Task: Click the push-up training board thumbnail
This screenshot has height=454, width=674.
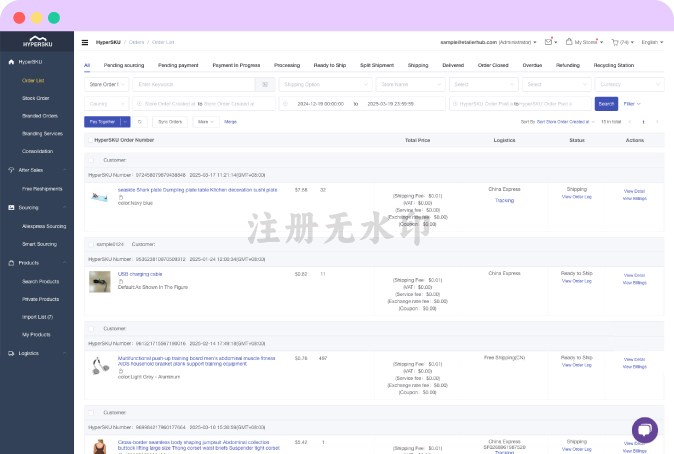Action: click(x=100, y=366)
